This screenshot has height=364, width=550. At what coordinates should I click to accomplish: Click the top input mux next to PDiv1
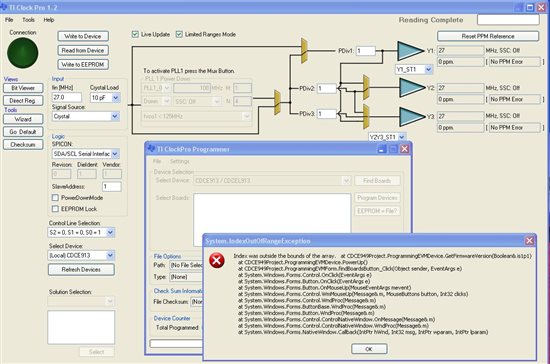[x=304, y=51]
